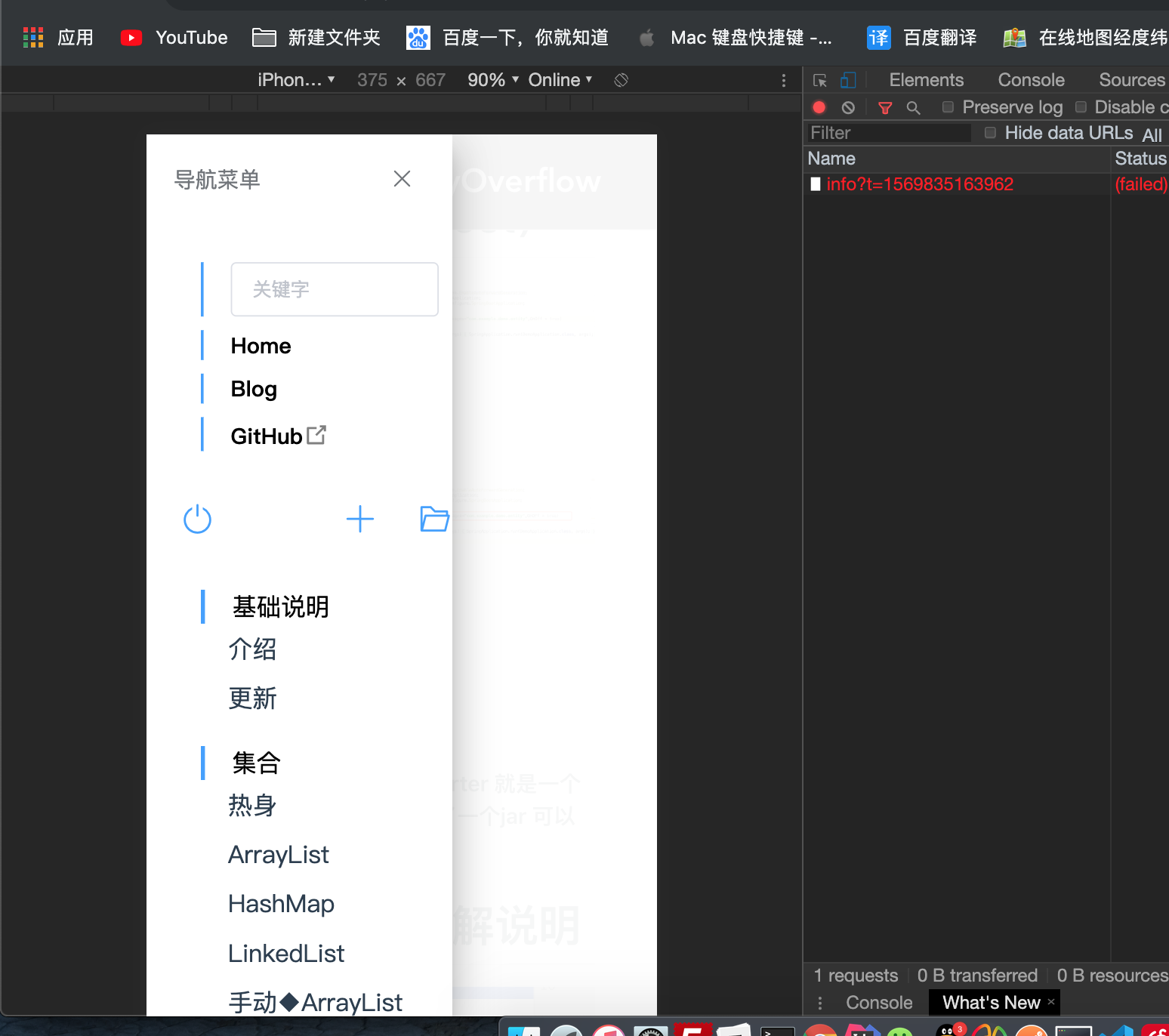
Task: Open the Apps grid bookmark icon
Action: point(33,37)
